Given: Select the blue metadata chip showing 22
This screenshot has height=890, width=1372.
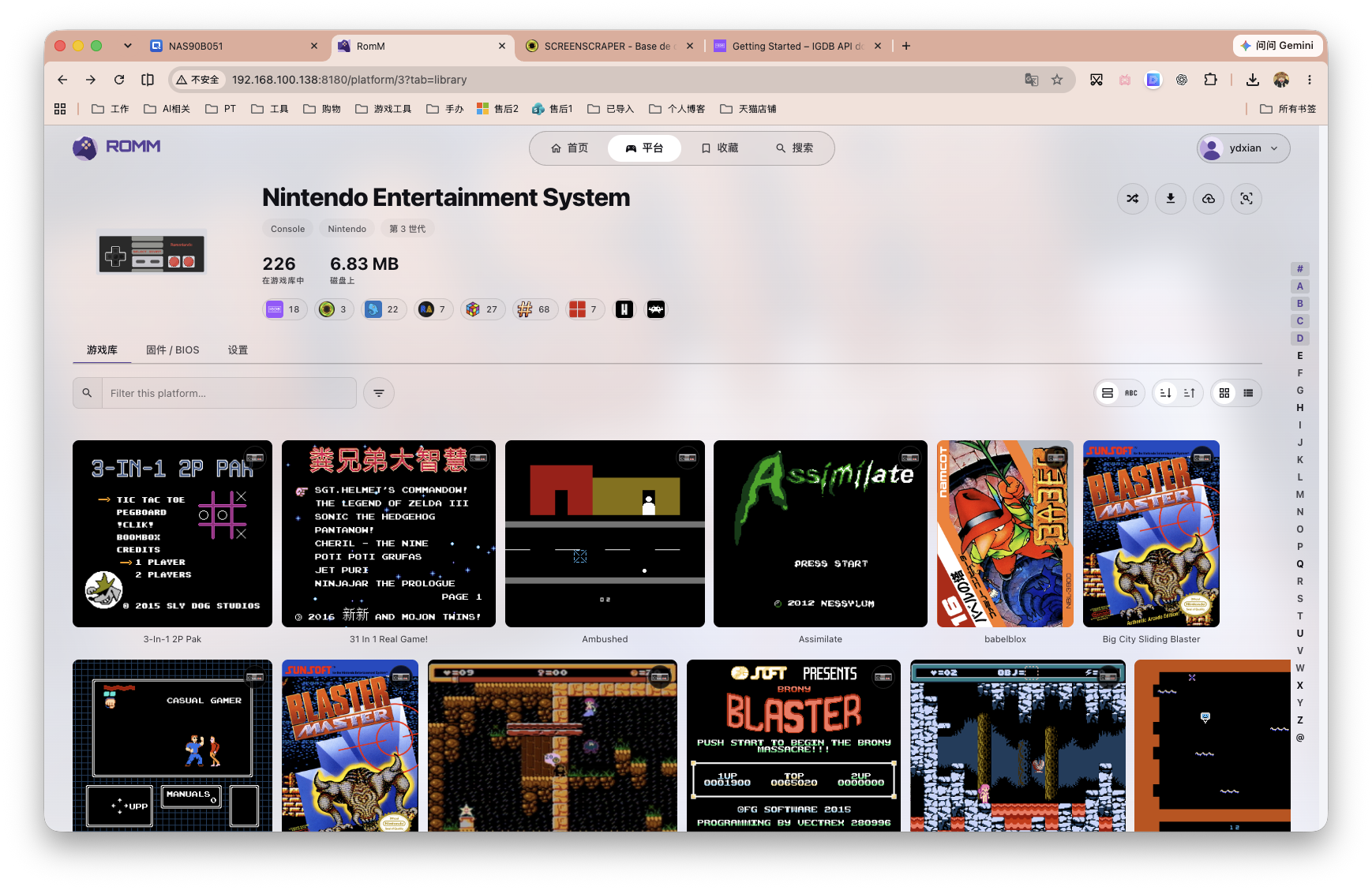Looking at the screenshot, I should 384,309.
